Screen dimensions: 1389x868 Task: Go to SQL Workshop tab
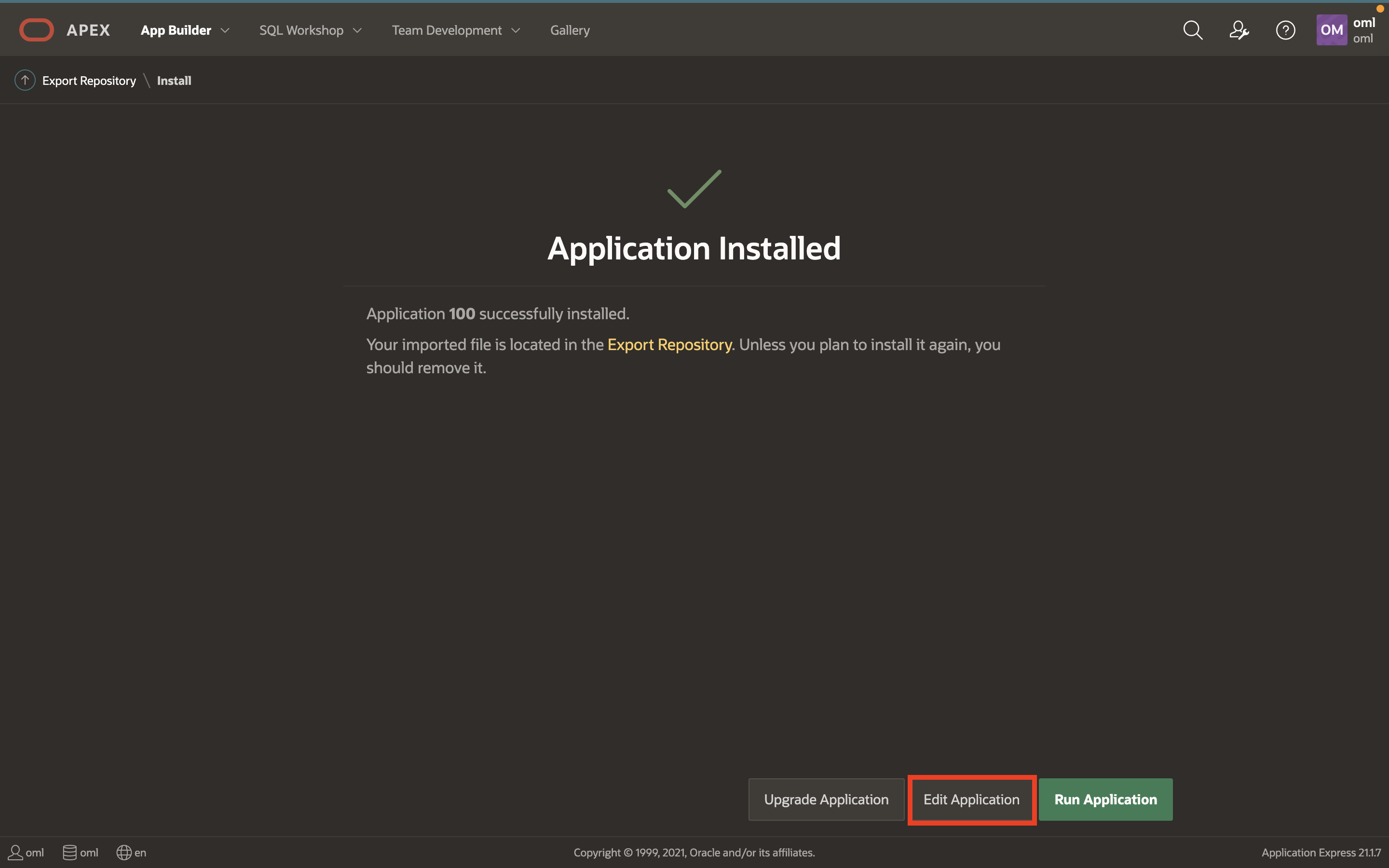point(301,30)
